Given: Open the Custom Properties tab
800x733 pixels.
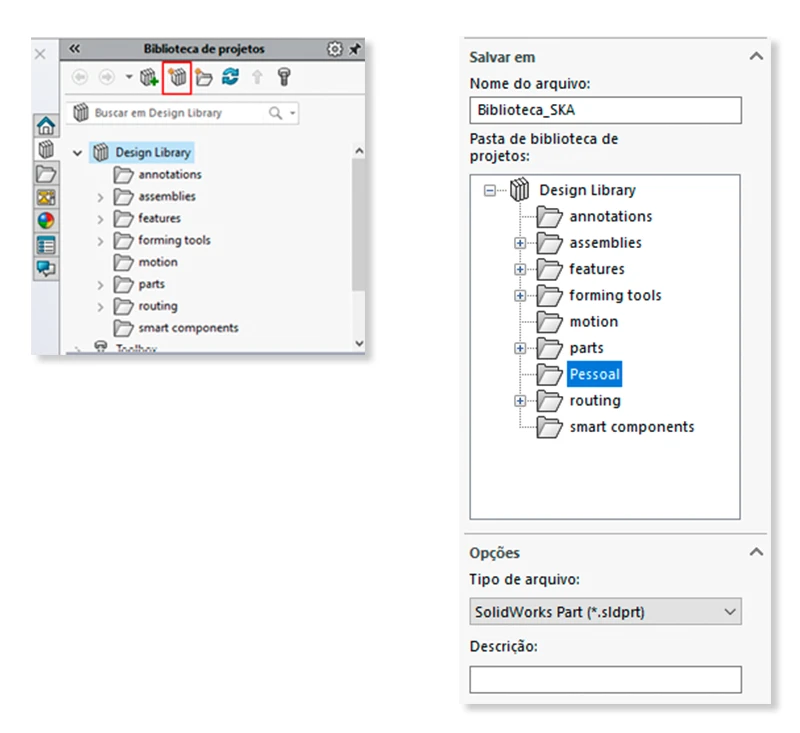Looking at the screenshot, I should click(46, 245).
